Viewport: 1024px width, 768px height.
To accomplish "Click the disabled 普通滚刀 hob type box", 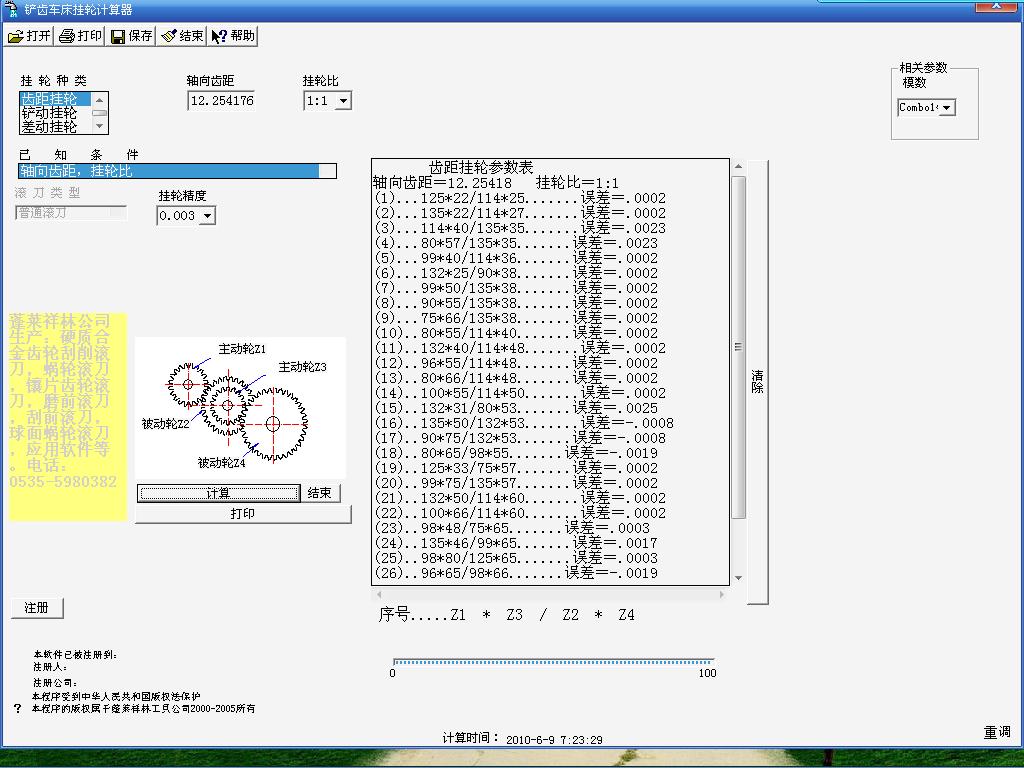I will click(71, 213).
